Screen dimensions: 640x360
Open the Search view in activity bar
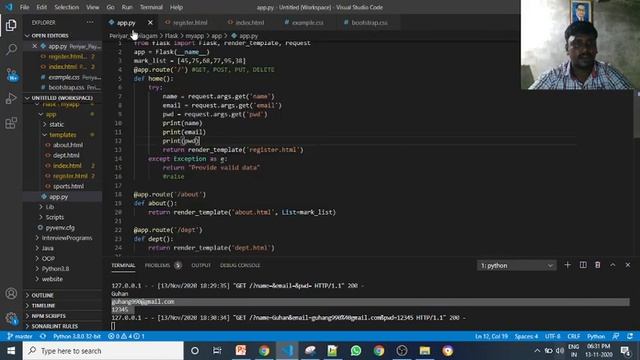point(11,50)
